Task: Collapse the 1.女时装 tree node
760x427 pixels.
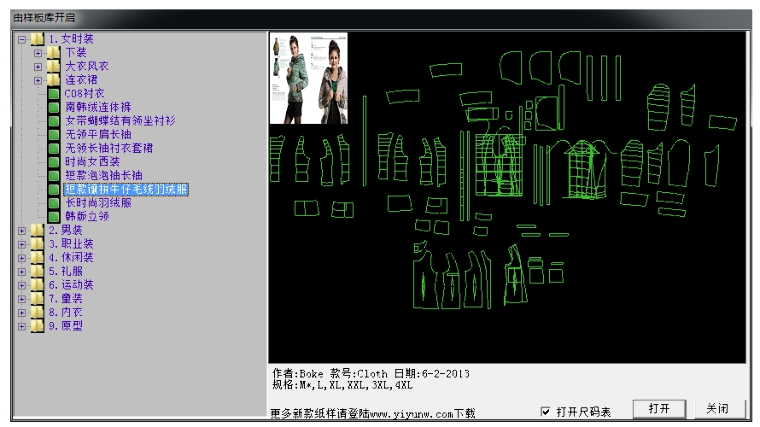Action: (22, 39)
